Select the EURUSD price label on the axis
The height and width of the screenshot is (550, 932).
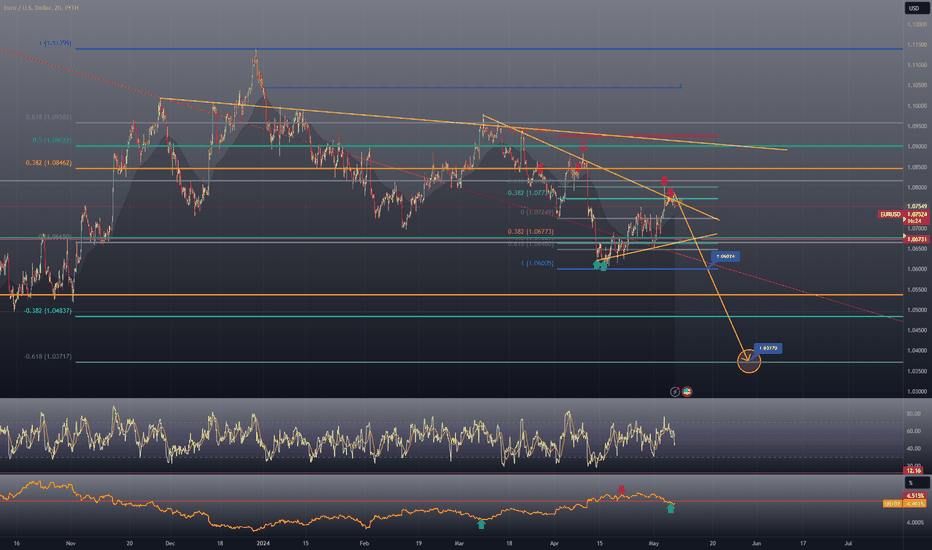click(x=890, y=214)
